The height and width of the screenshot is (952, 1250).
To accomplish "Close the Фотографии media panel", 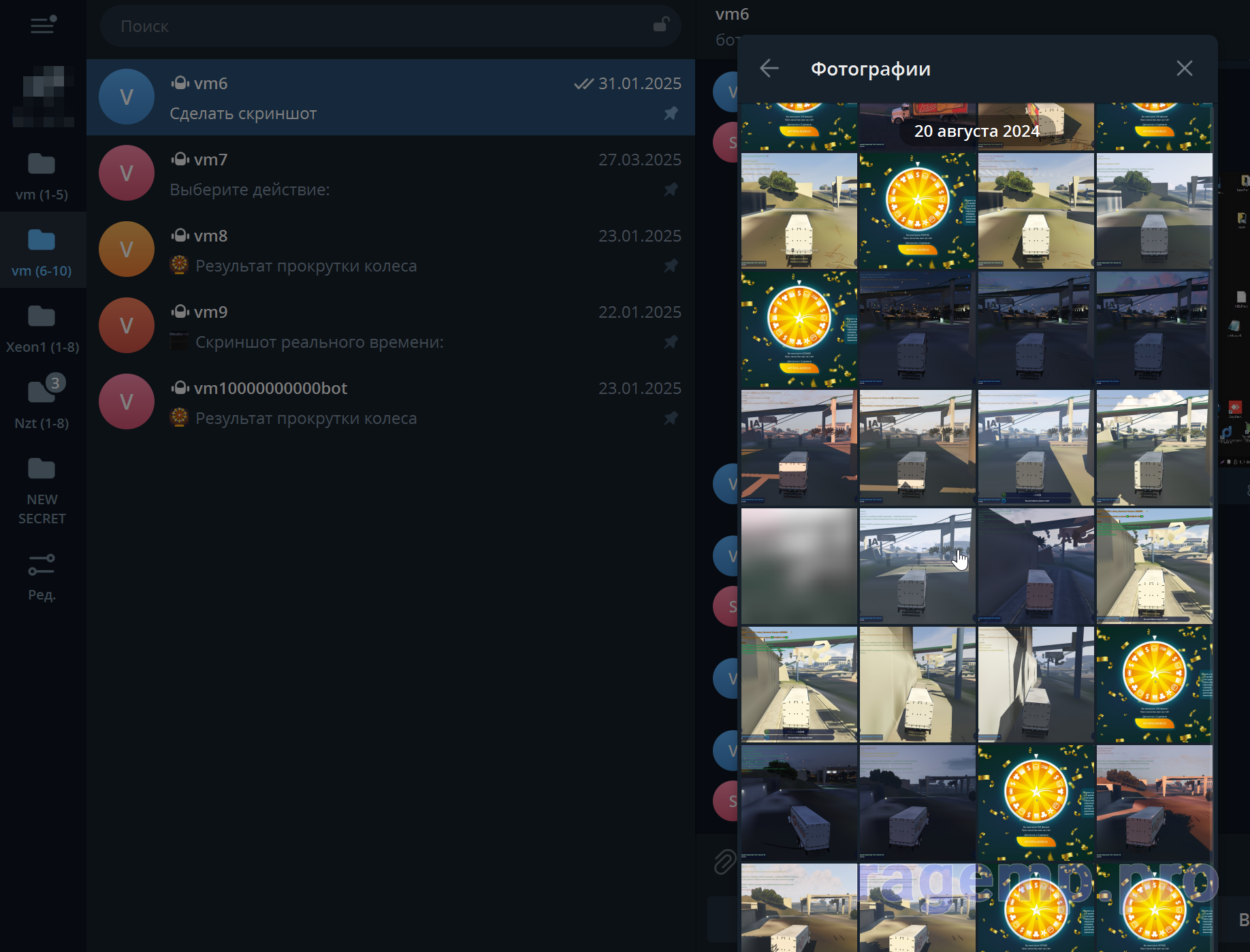I will (x=1184, y=69).
